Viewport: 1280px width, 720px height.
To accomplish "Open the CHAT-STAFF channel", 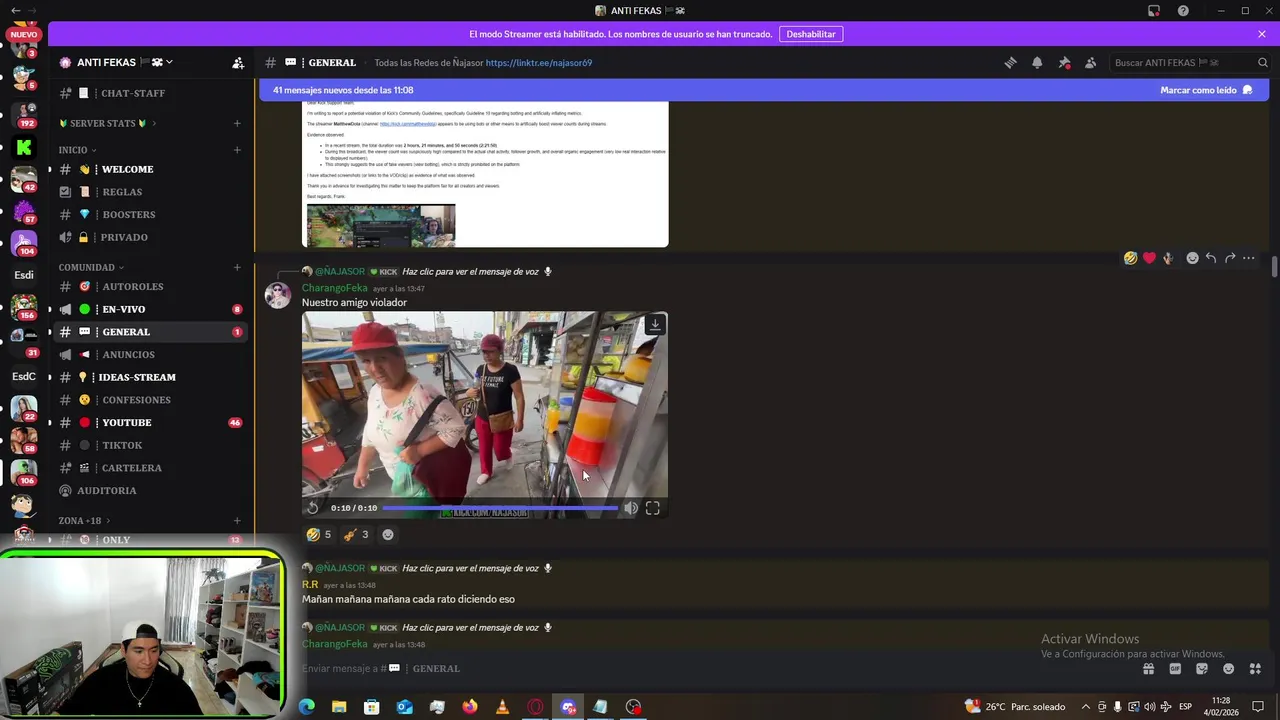I will [x=150, y=93].
